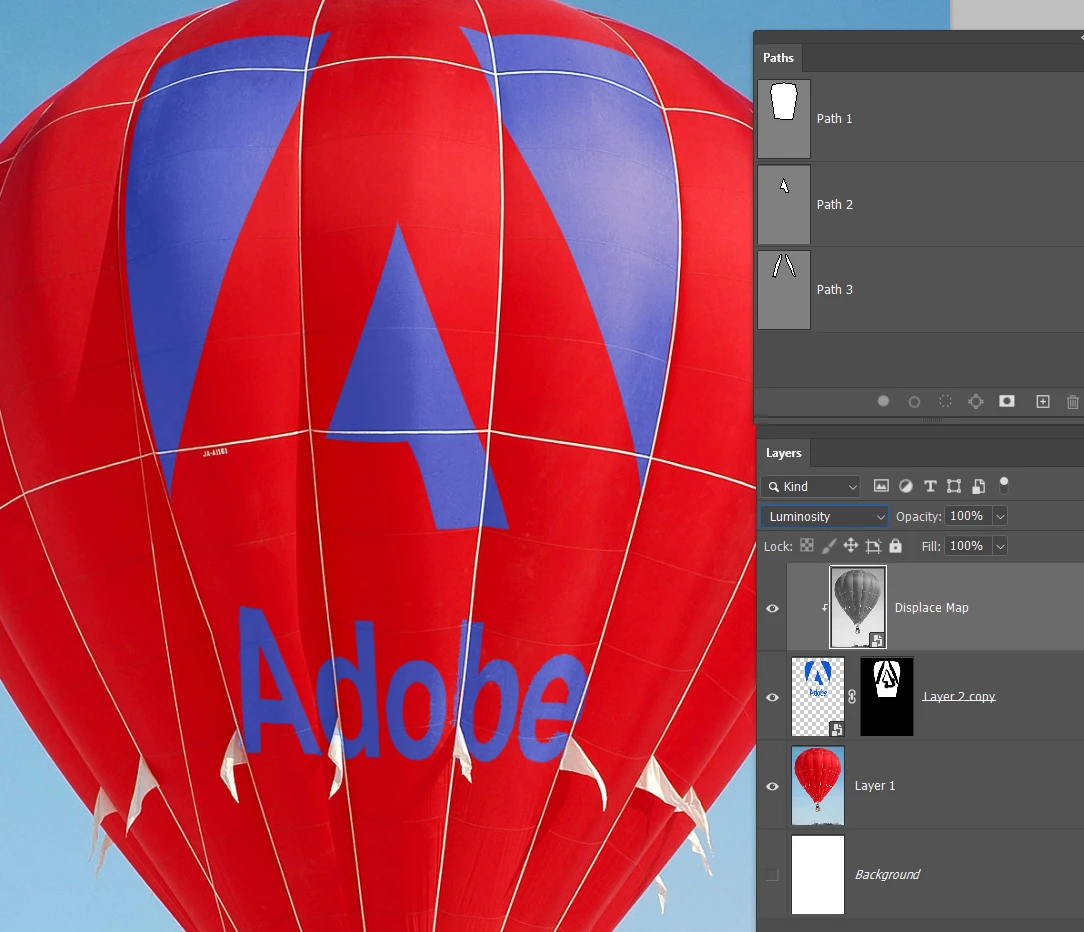Expand the Fill slider arrow
This screenshot has width=1084, height=932.
1000,546
